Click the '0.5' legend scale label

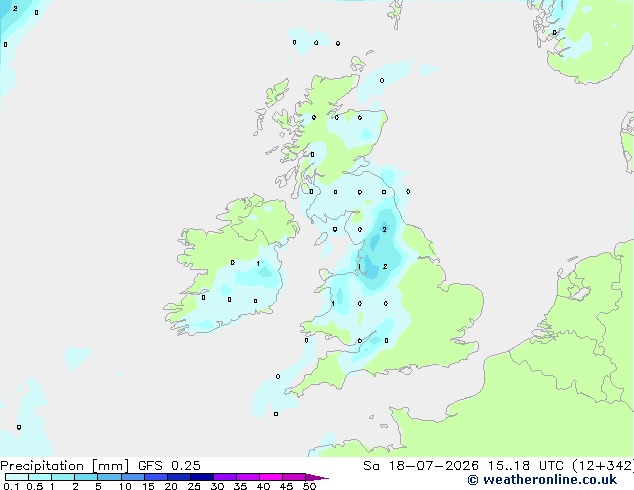35,486
